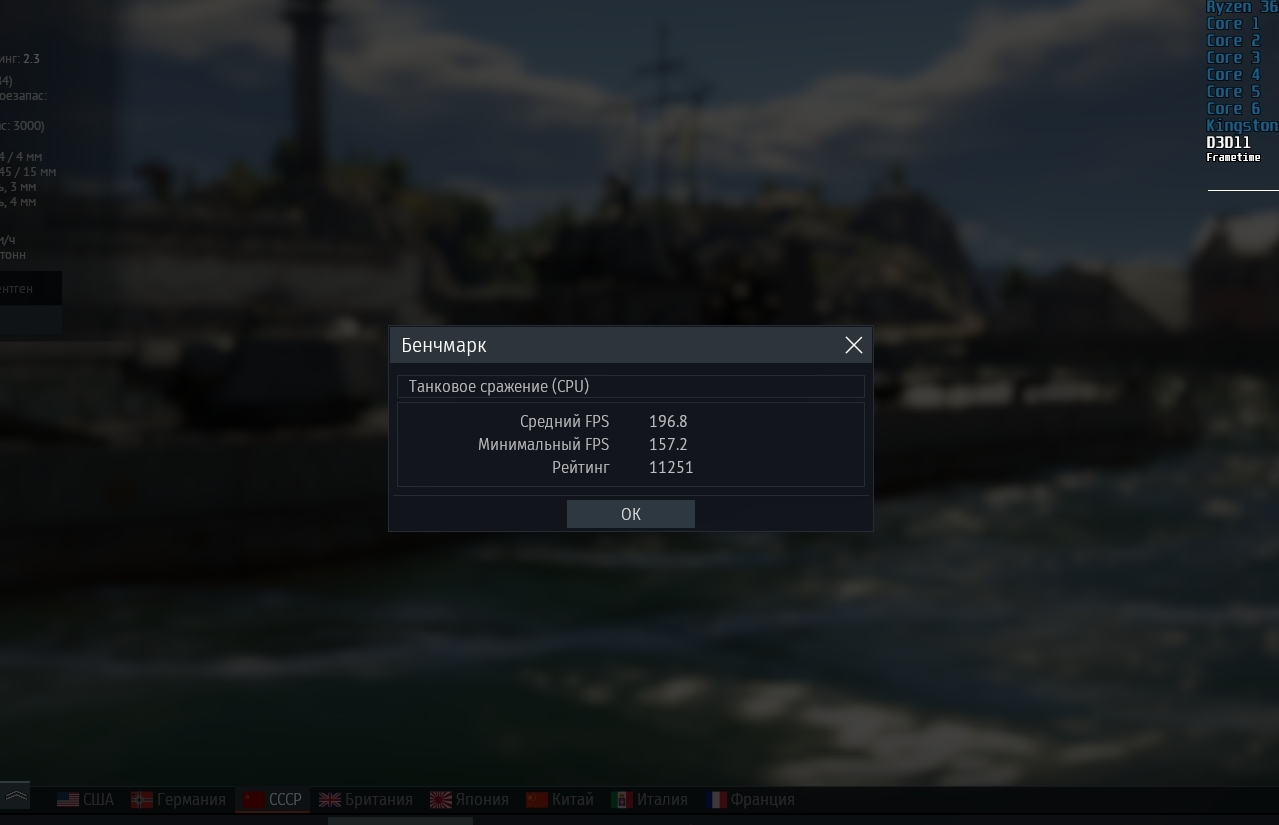The image size is (1279, 825).
Task: Pick the Japan rising sun flag icon
Action: 440,800
